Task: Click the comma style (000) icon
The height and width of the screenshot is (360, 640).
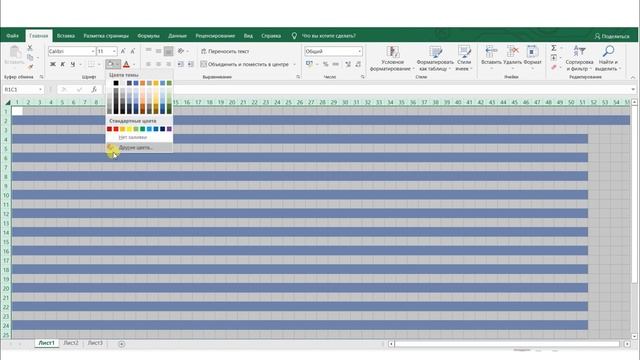Action: 336,64
